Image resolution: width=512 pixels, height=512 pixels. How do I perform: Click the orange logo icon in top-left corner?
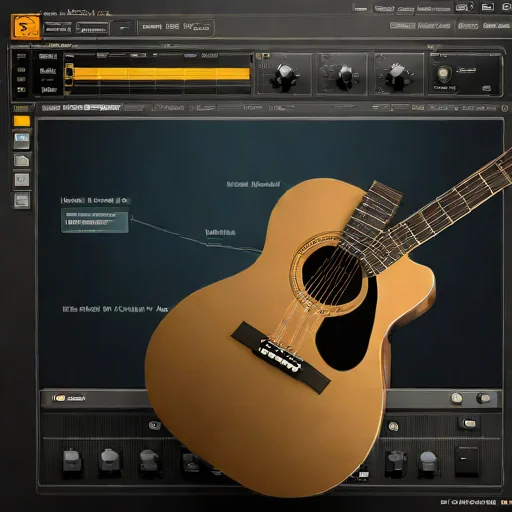(26, 27)
